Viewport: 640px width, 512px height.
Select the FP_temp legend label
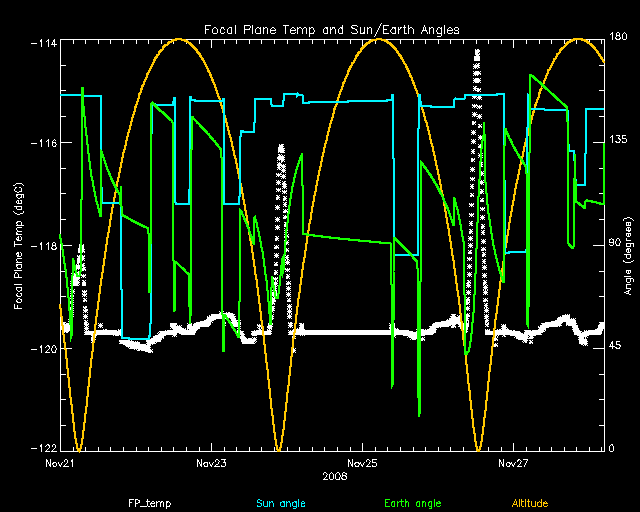coord(149,504)
